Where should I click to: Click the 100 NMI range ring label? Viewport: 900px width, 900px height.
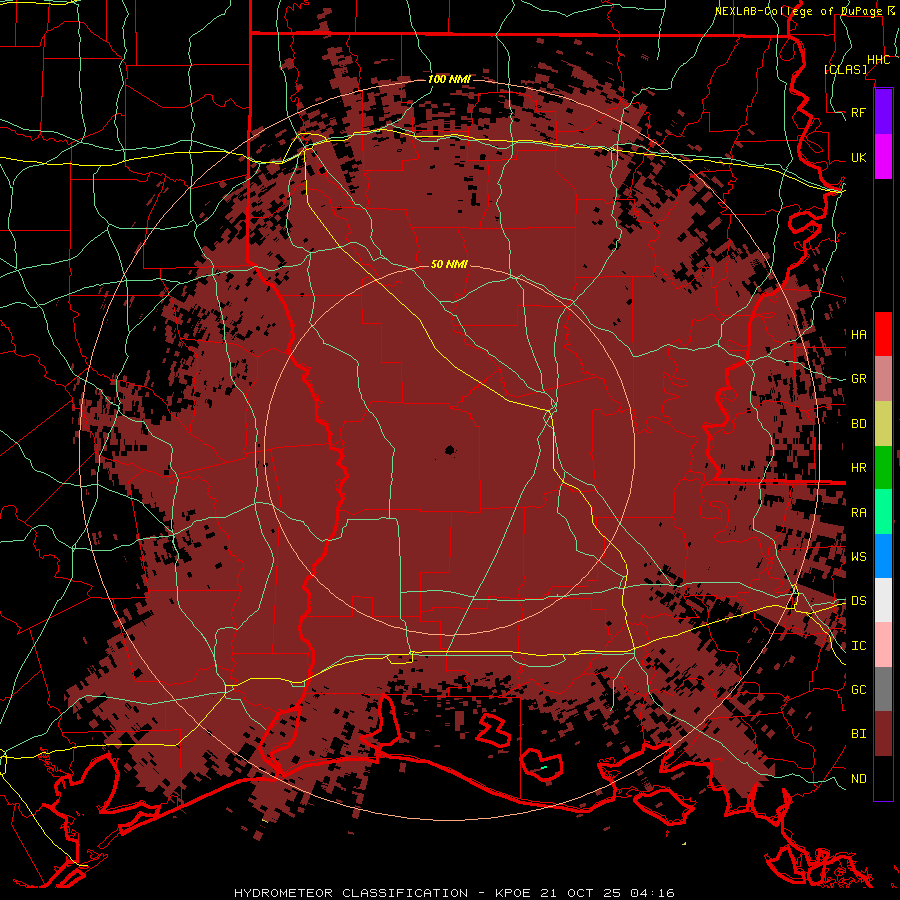pos(449,79)
